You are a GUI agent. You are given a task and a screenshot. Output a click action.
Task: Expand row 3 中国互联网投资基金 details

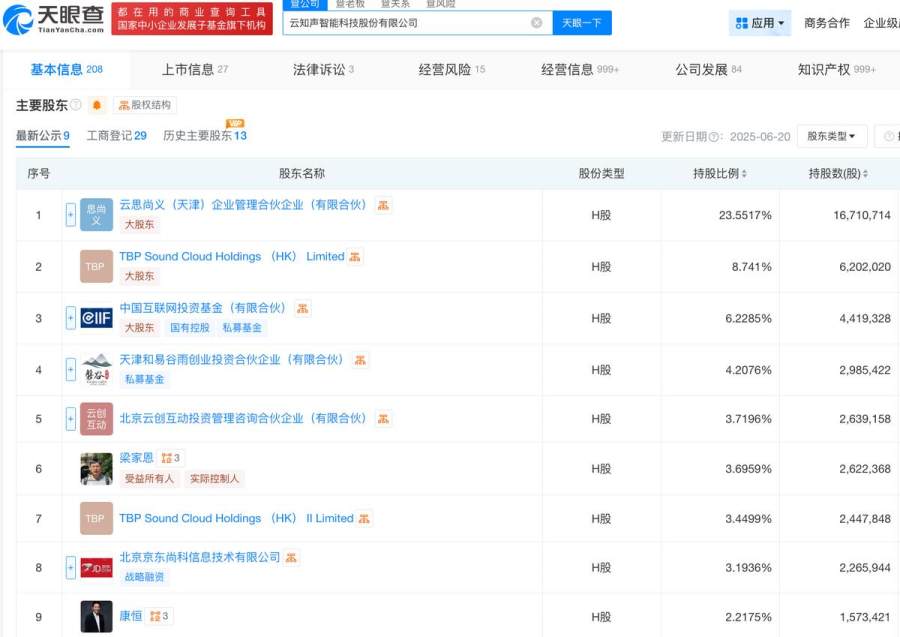(71, 318)
